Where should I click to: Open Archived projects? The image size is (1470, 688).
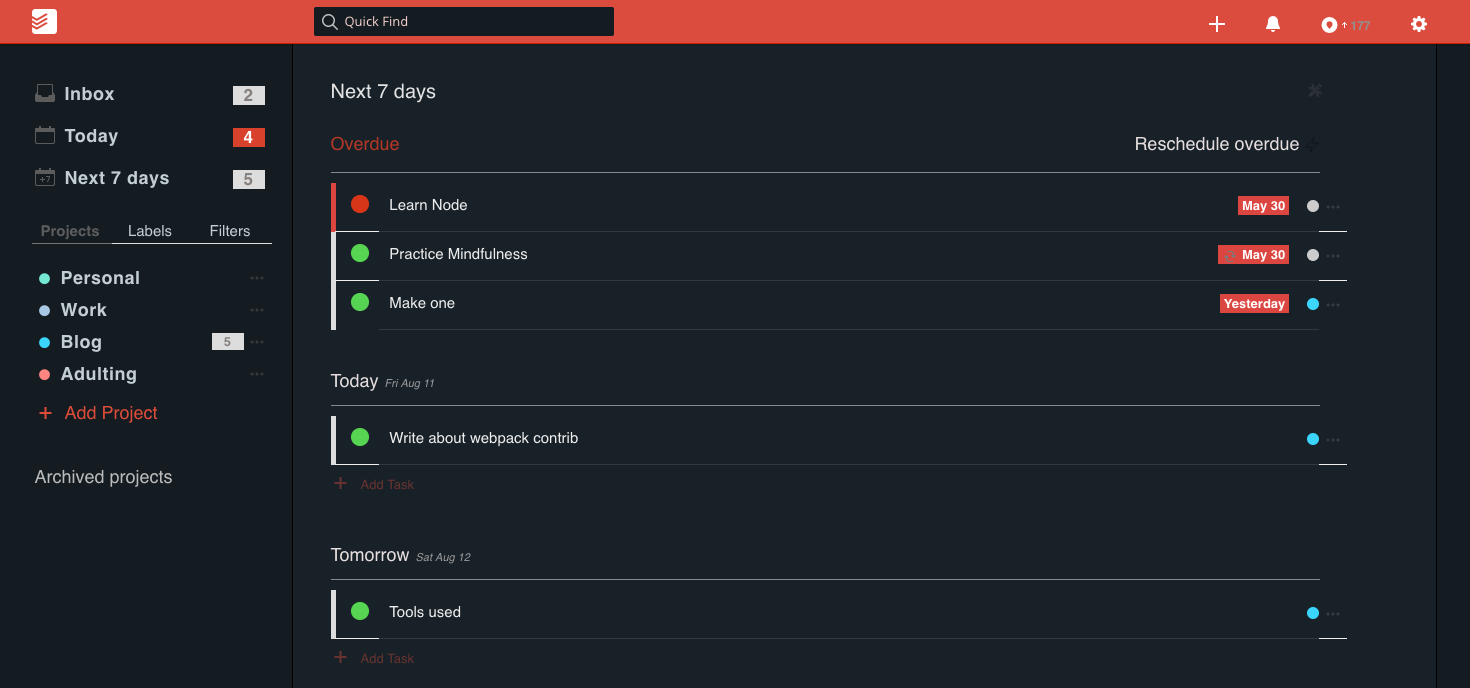pyautogui.click(x=103, y=477)
